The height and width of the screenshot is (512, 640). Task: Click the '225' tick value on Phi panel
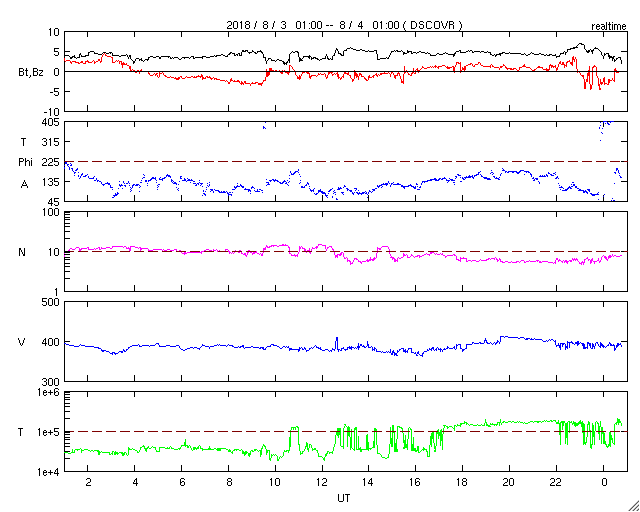(51, 162)
